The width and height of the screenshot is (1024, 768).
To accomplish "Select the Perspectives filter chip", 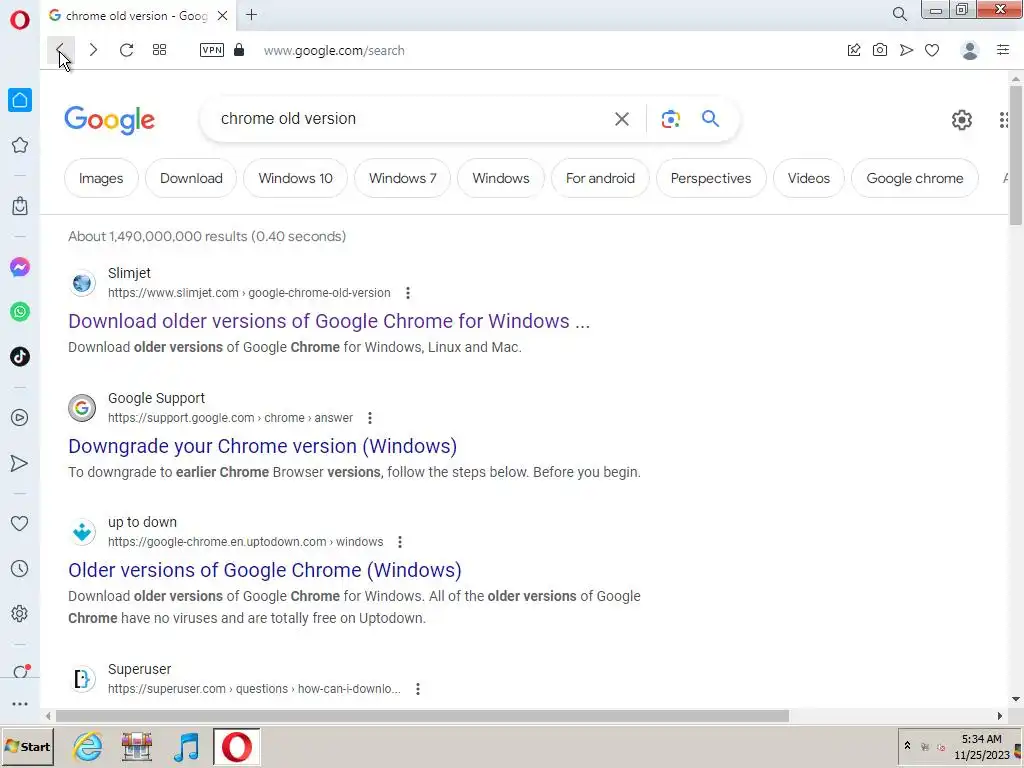I will coord(711,178).
